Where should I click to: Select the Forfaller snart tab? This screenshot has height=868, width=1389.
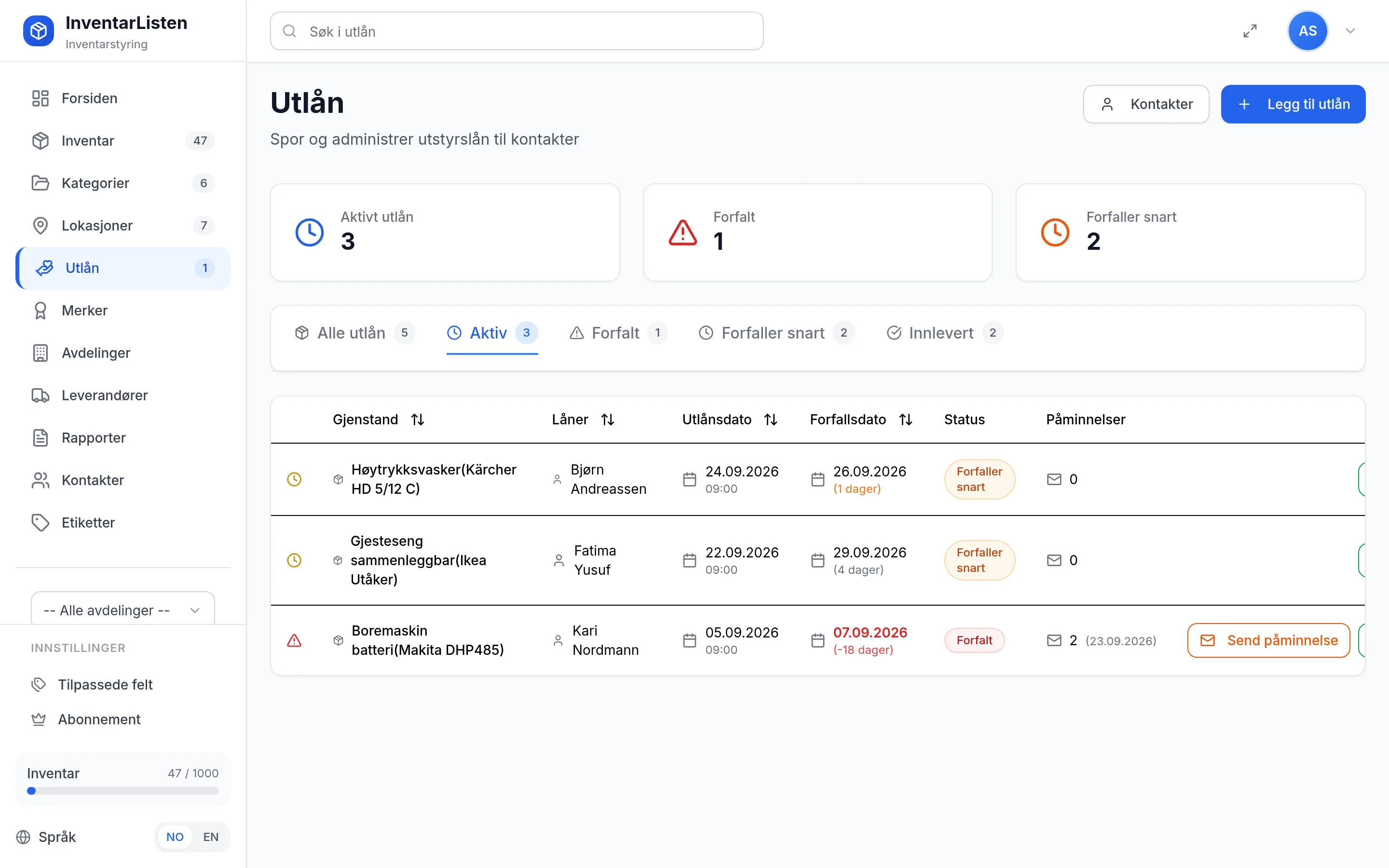[x=776, y=333]
